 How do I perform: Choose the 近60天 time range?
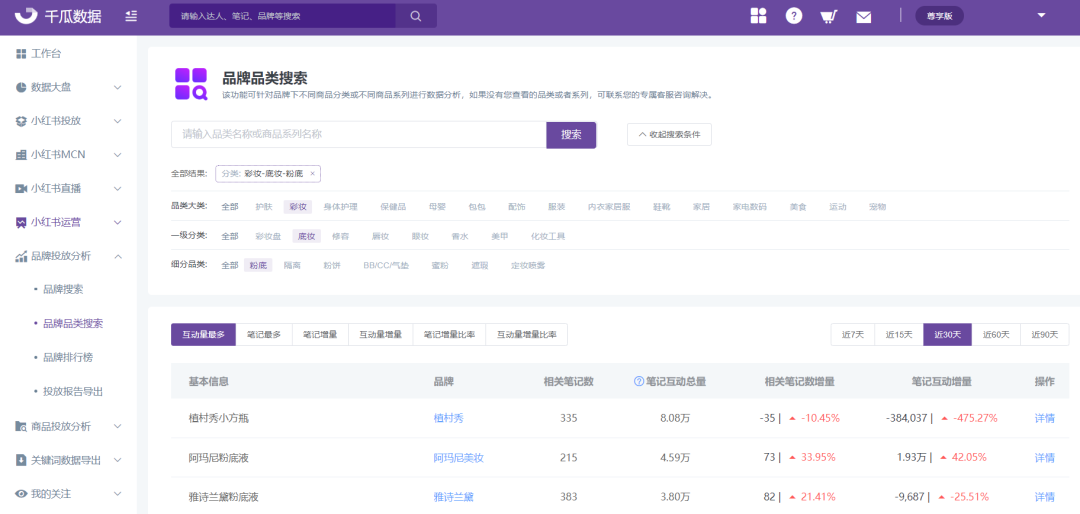click(996, 335)
